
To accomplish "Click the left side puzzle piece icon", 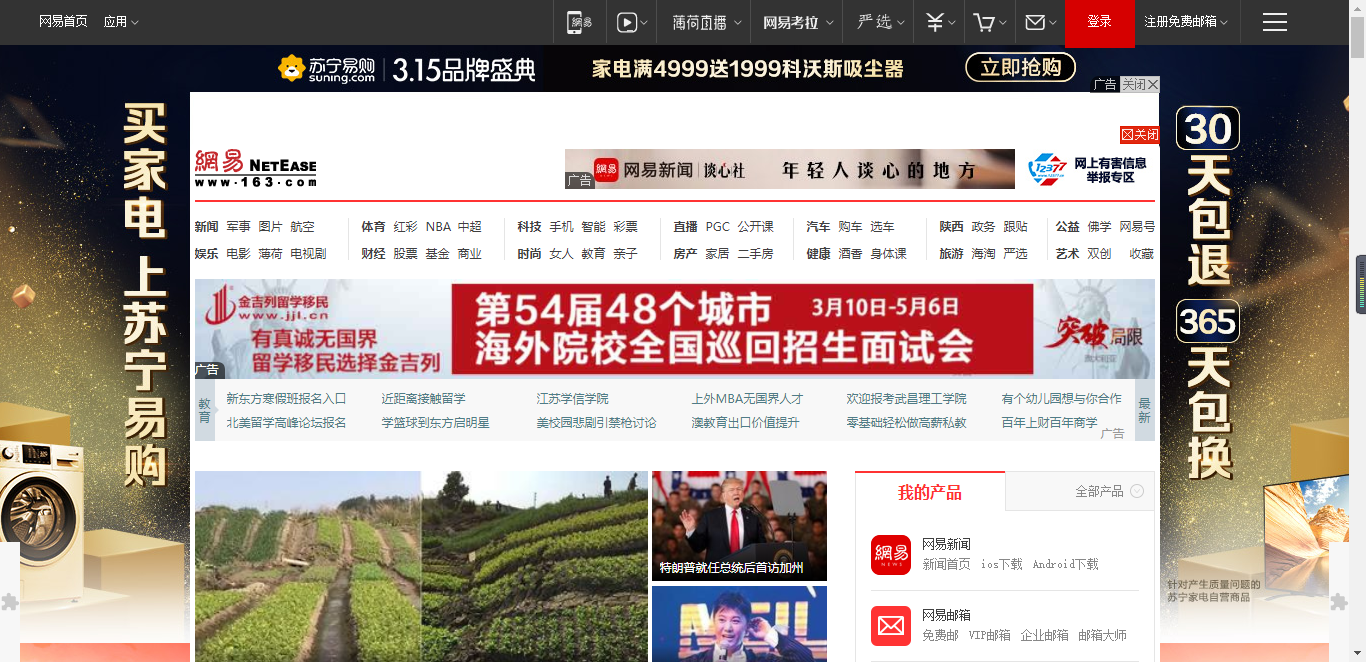I will coord(10,601).
